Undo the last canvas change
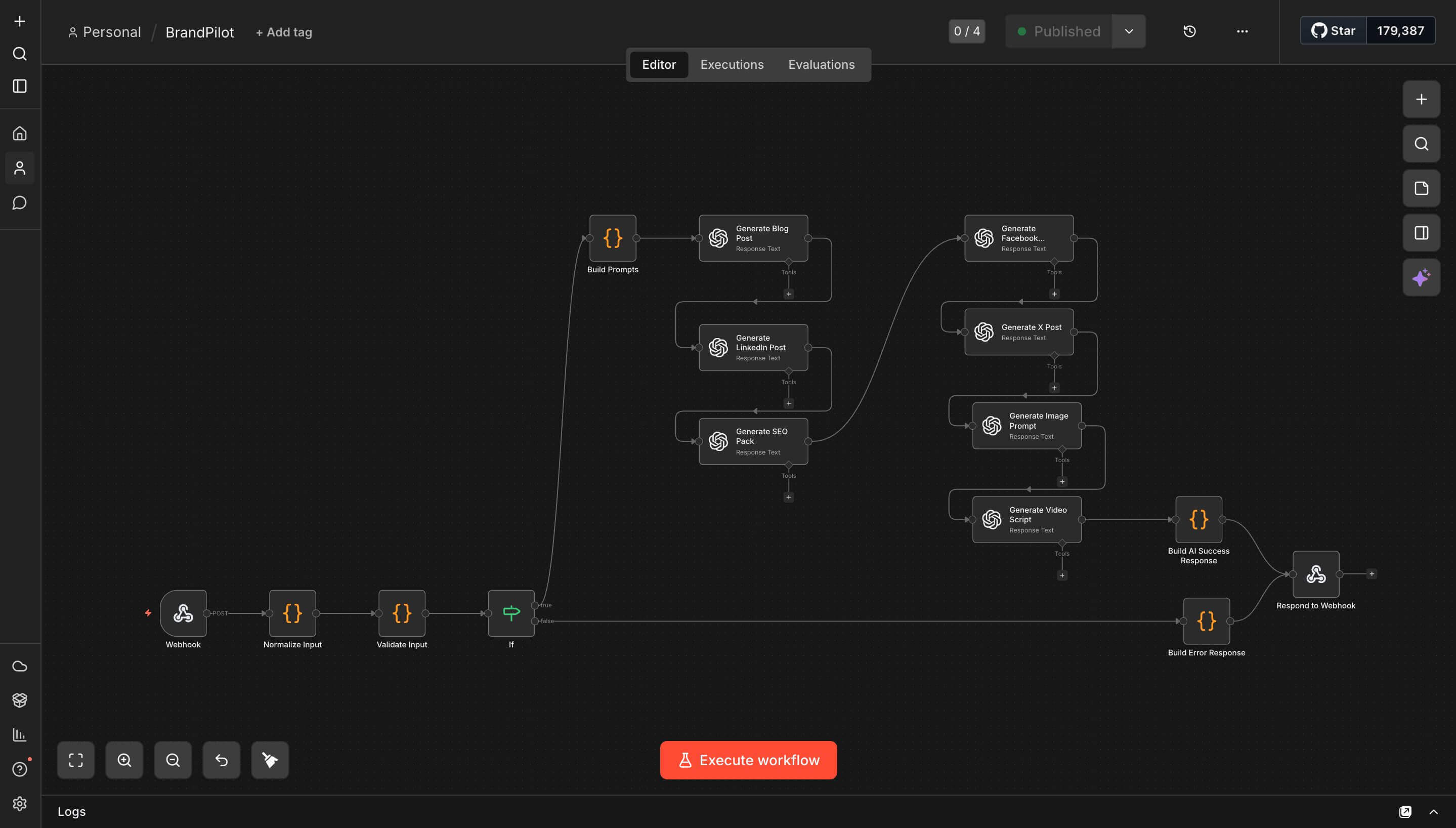This screenshot has width=1456, height=828. point(221,760)
